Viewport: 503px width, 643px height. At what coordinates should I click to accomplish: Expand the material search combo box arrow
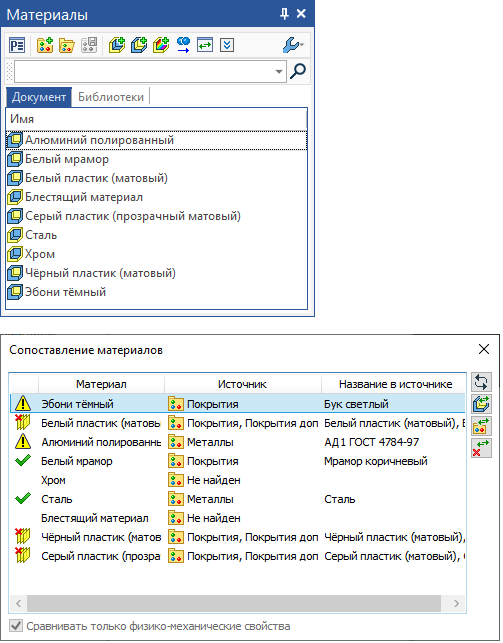[x=279, y=71]
